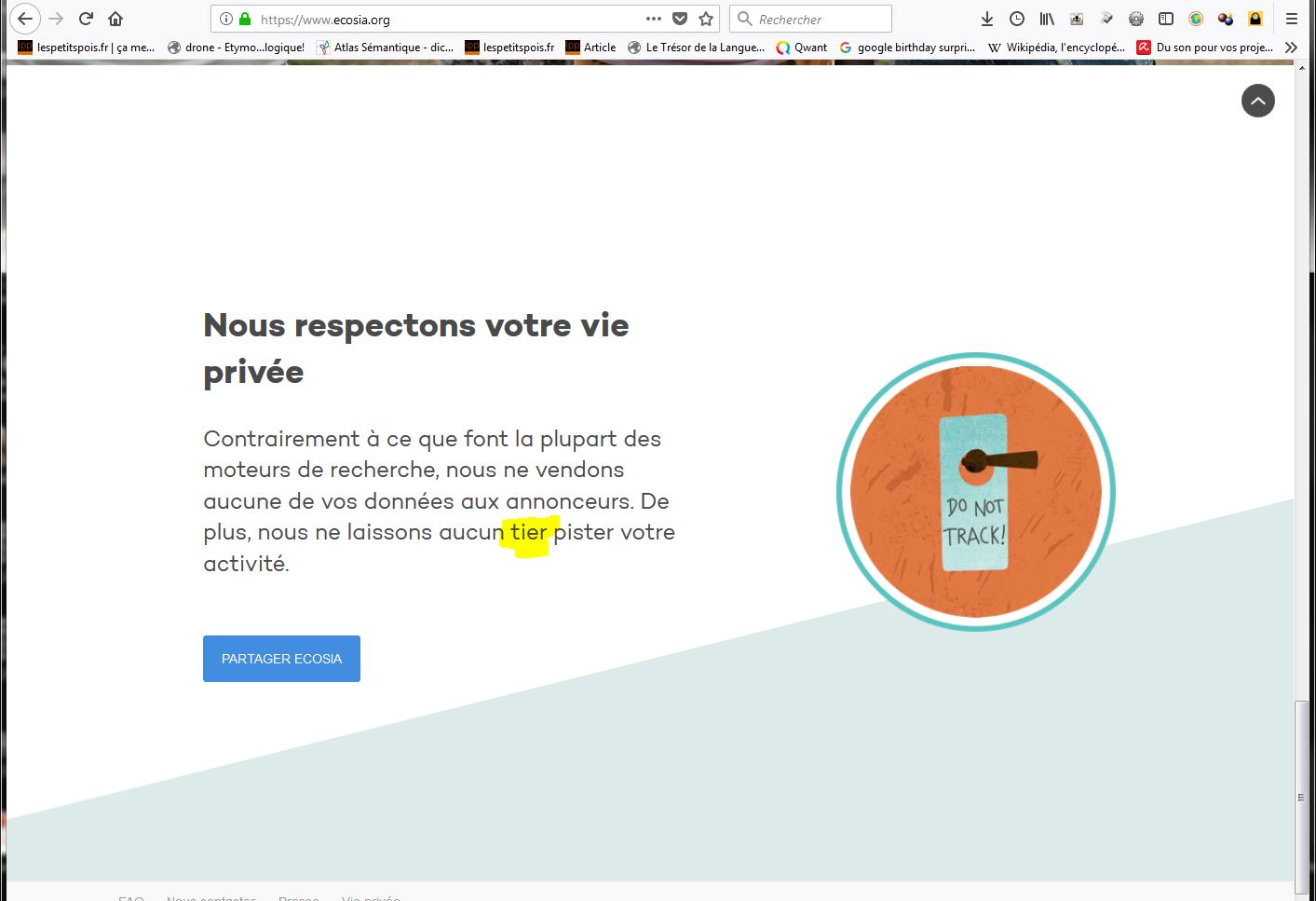Open the Firefox hamburger menu
The width and height of the screenshot is (1316, 901).
pyautogui.click(x=1291, y=19)
